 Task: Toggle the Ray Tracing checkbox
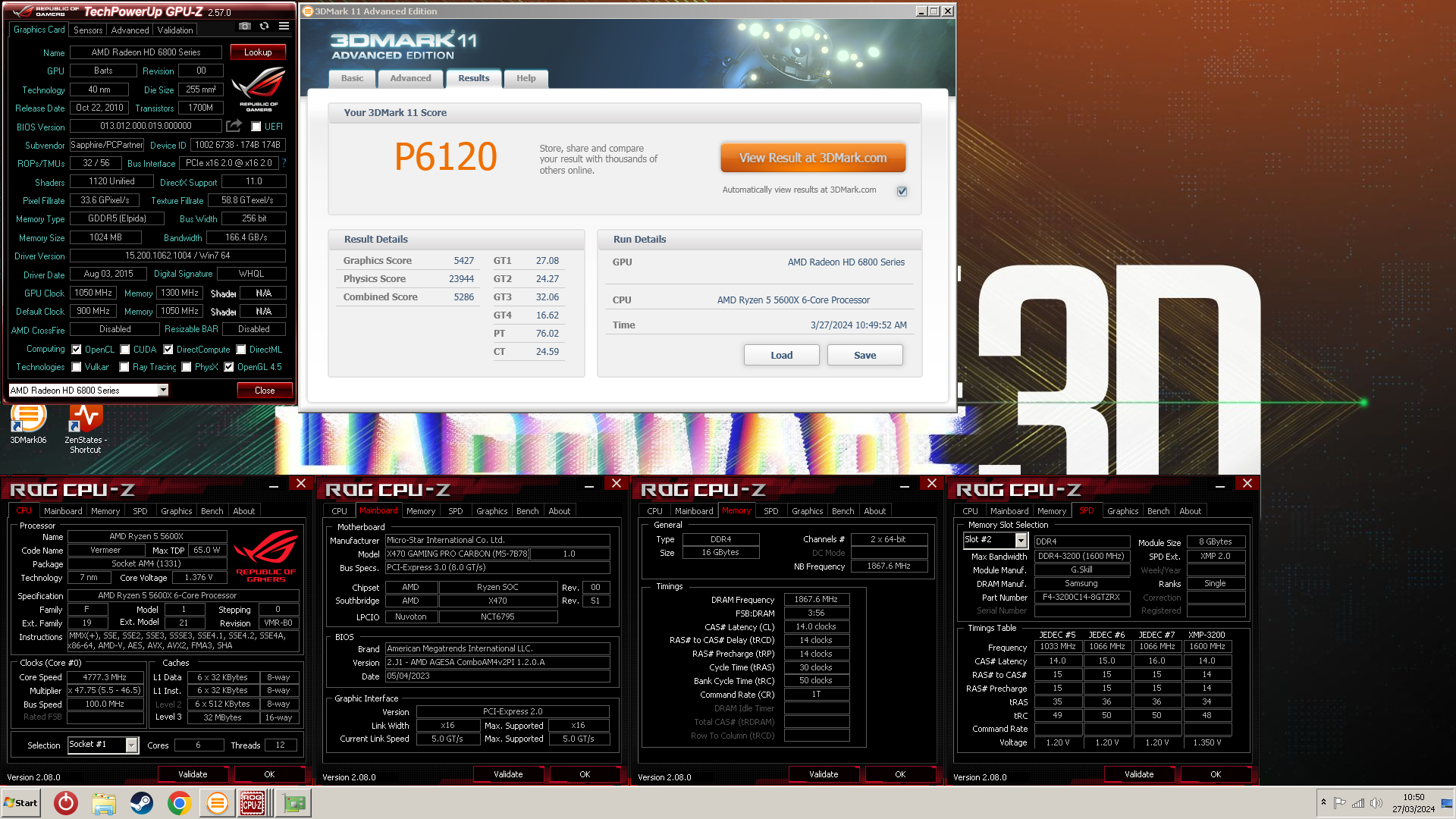124,367
